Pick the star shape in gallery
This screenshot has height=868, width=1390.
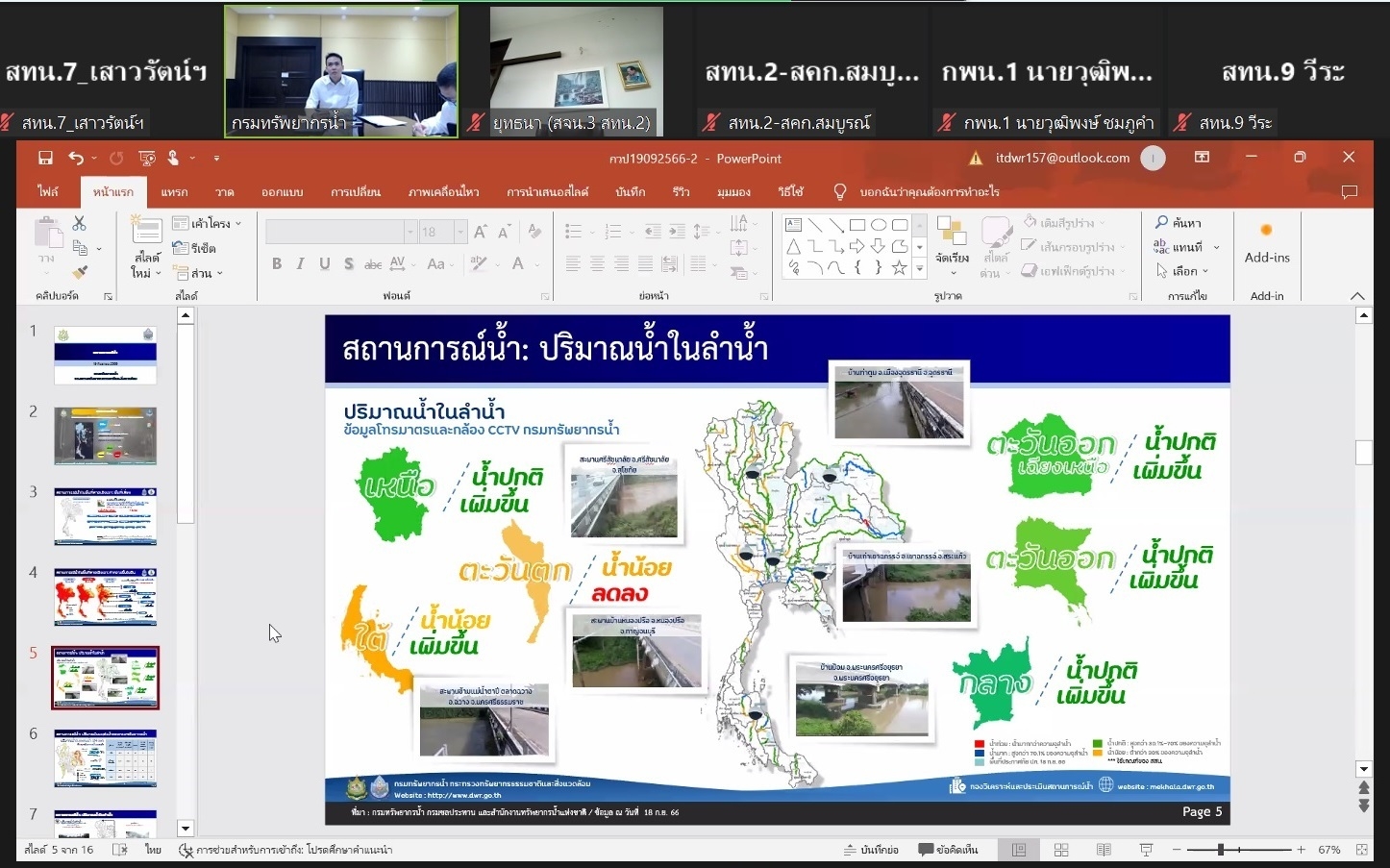click(900, 268)
